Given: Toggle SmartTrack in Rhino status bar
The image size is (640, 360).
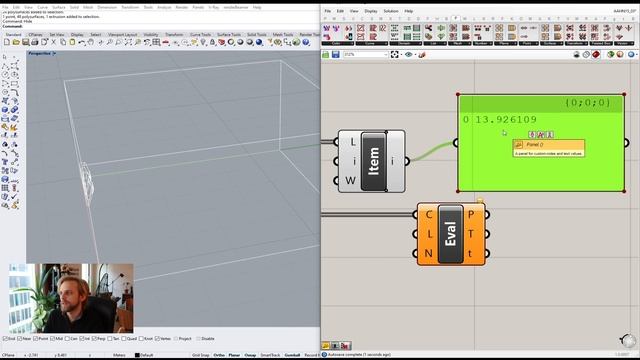Looking at the screenshot, I should tap(270, 355).
